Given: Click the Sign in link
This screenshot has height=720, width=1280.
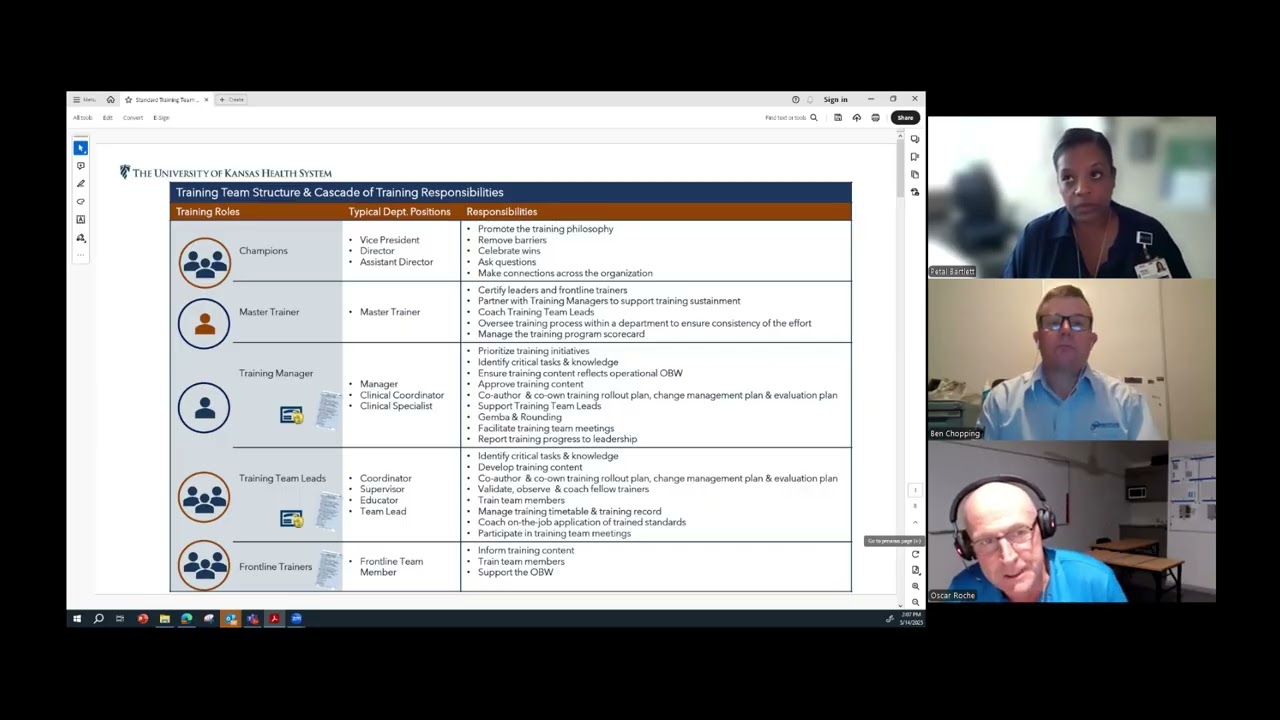Looking at the screenshot, I should point(835,100).
